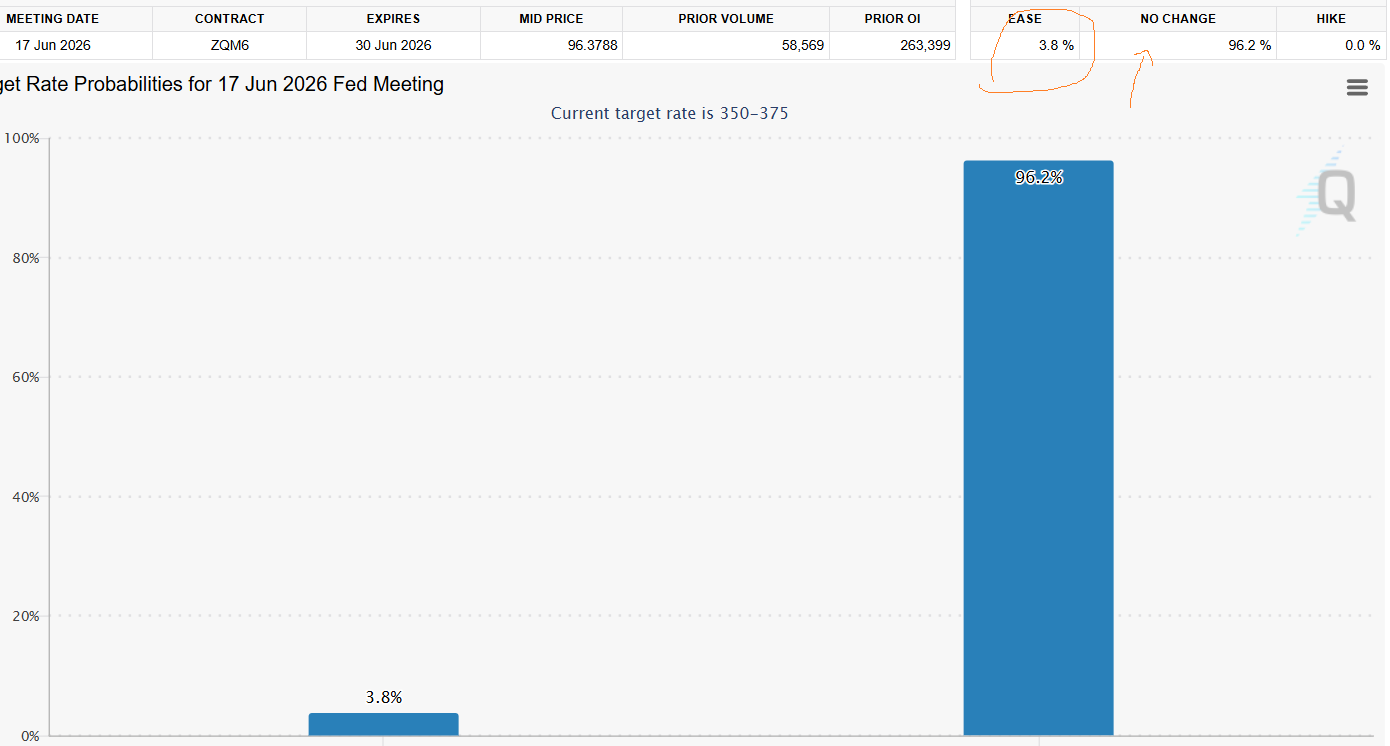Image resolution: width=1390 pixels, height=746 pixels.
Task: Click the 3.8% bar data label
Action: [383, 697]
